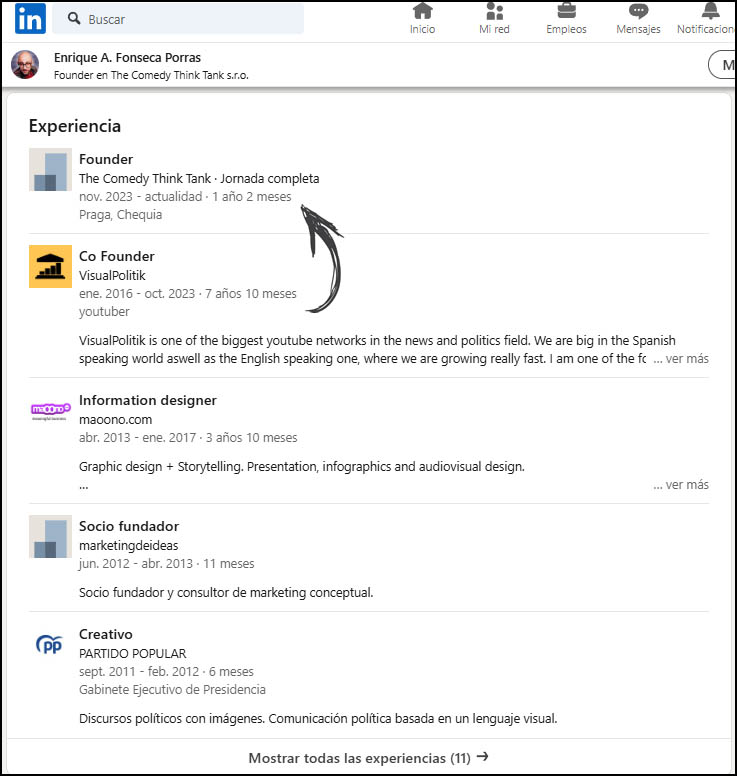Open the Mensajes chat icon
The width and height of the screenshot is (737, 776).
point(638,12)
